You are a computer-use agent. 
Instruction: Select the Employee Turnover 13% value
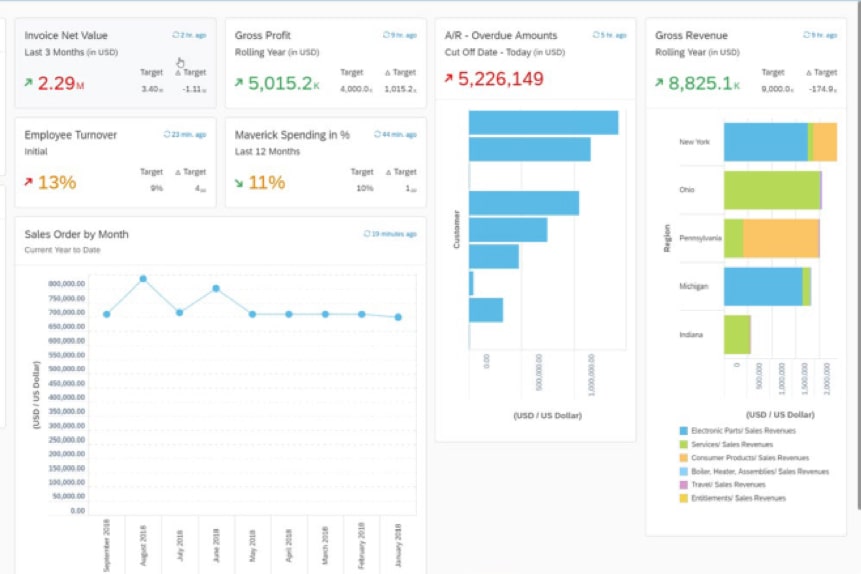pyautogui.click(x=57, y=183)
